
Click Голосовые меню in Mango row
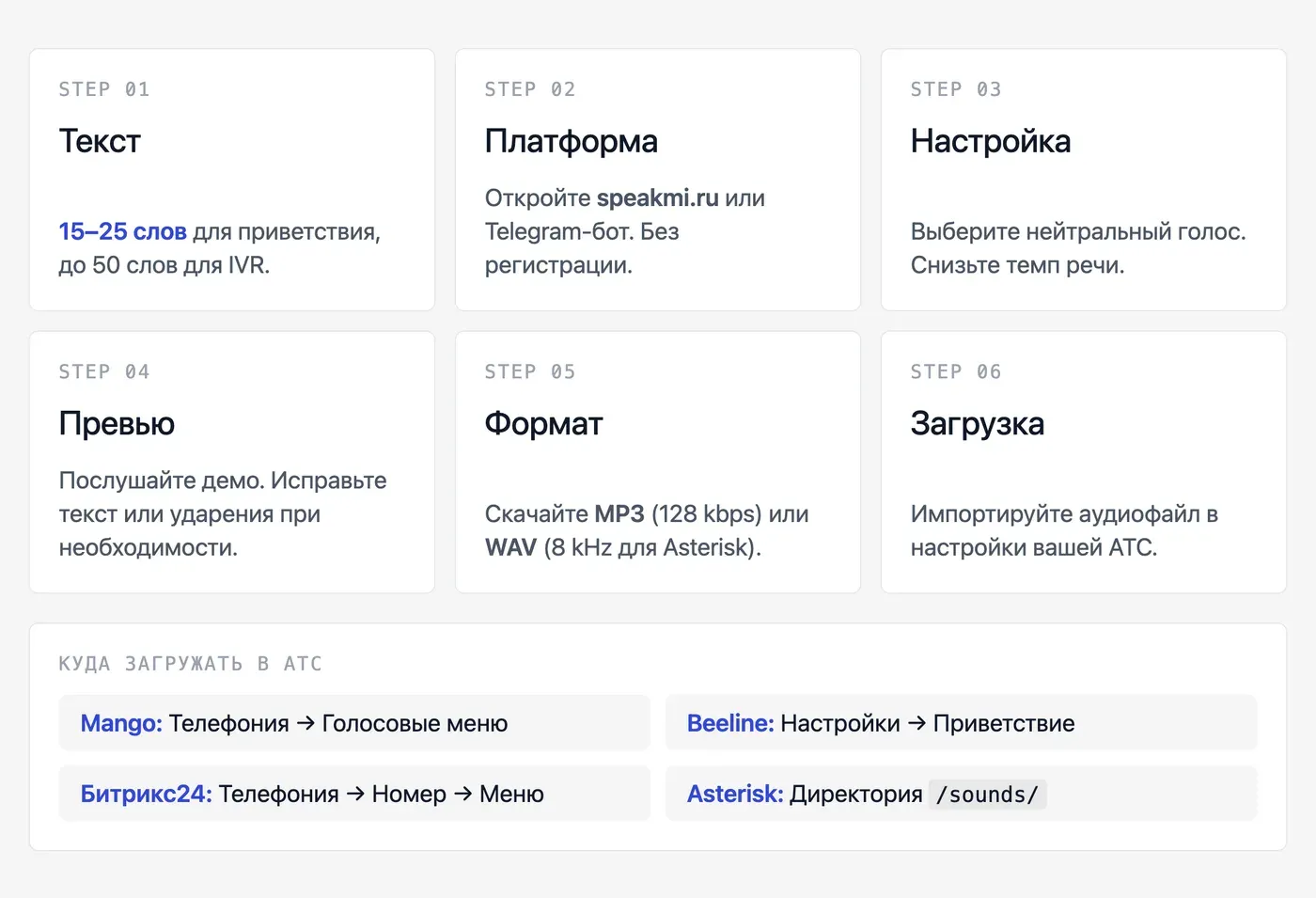coord(415,723)
